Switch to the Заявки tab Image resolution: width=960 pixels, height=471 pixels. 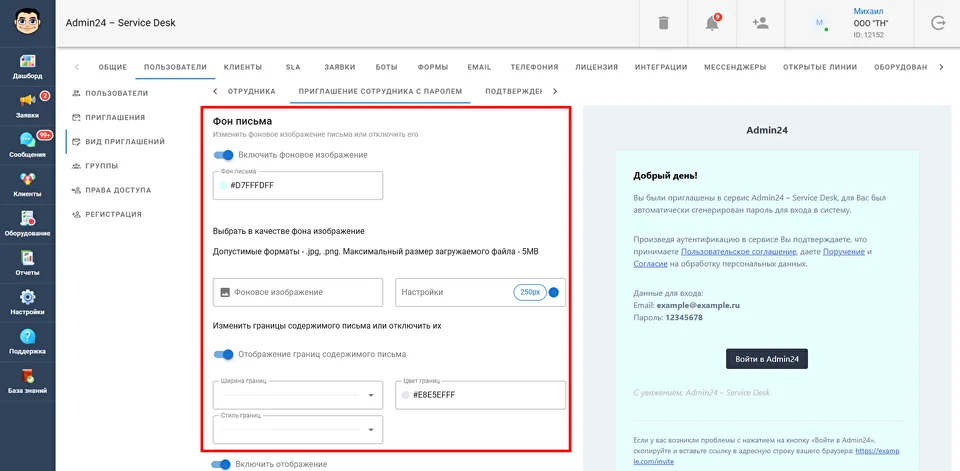340,67
